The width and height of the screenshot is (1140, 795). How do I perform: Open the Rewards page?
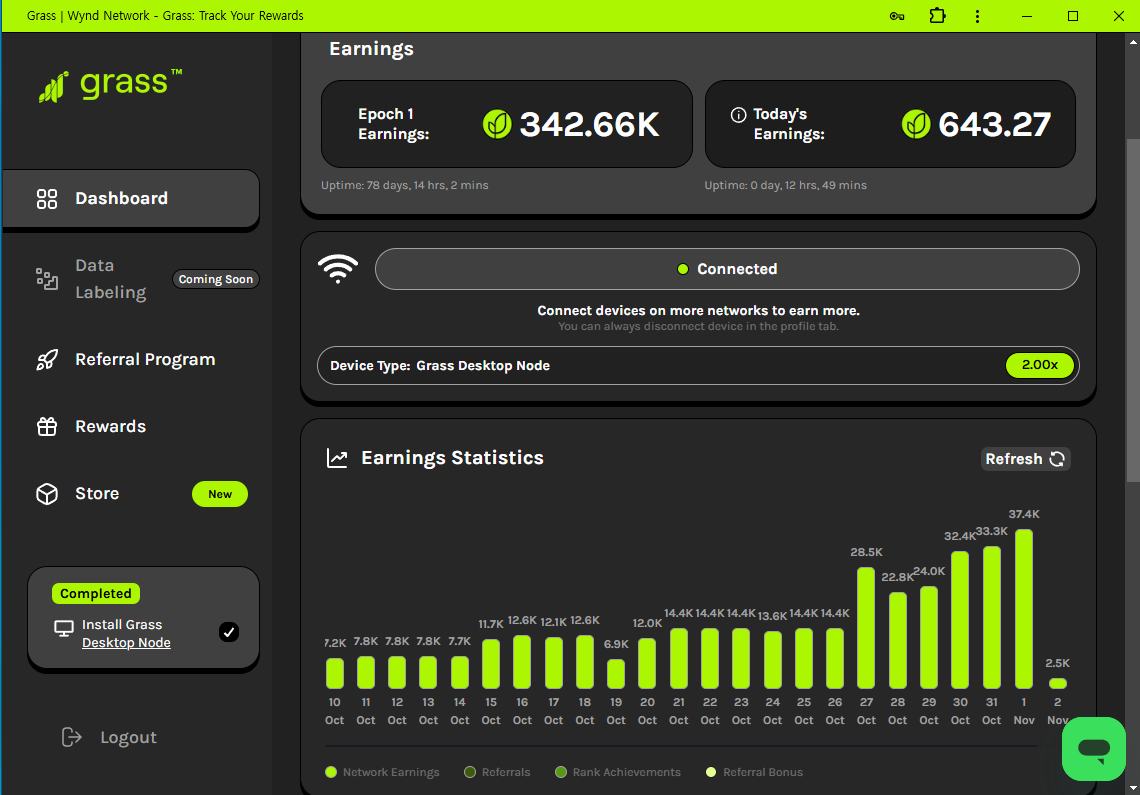click(111, 426)
